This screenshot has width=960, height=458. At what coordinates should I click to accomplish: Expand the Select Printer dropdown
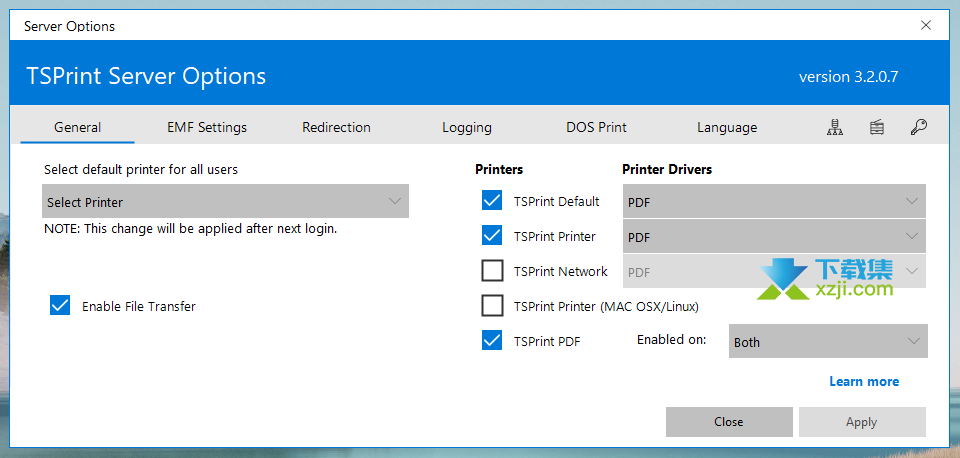[225, 201]
